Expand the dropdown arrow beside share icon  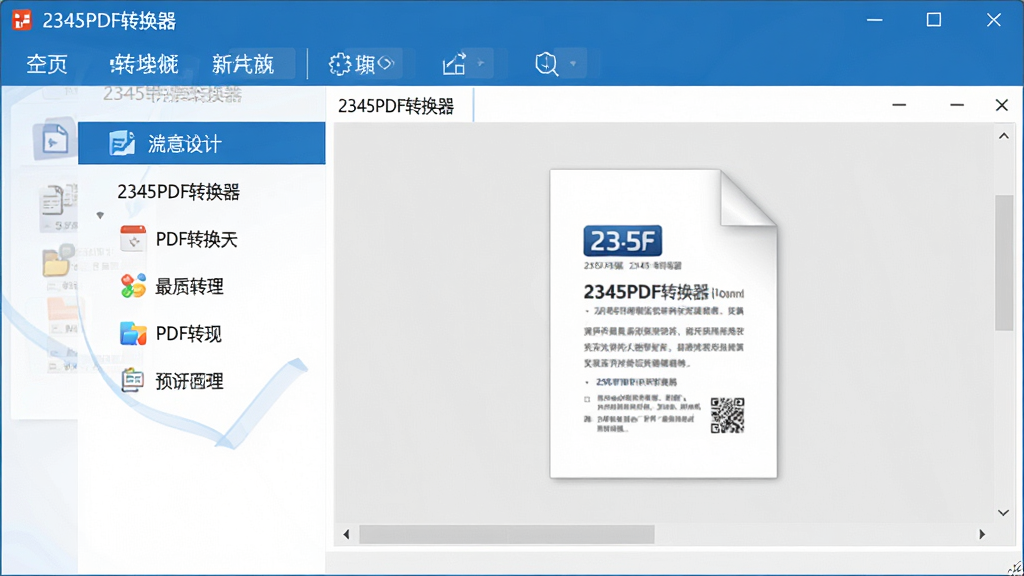click(481, 63)
